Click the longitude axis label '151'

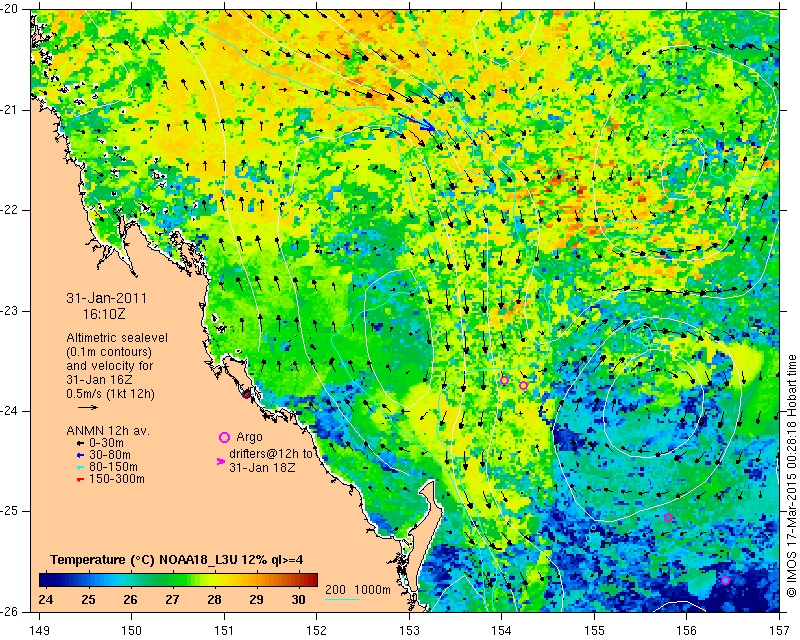point(224,631)
